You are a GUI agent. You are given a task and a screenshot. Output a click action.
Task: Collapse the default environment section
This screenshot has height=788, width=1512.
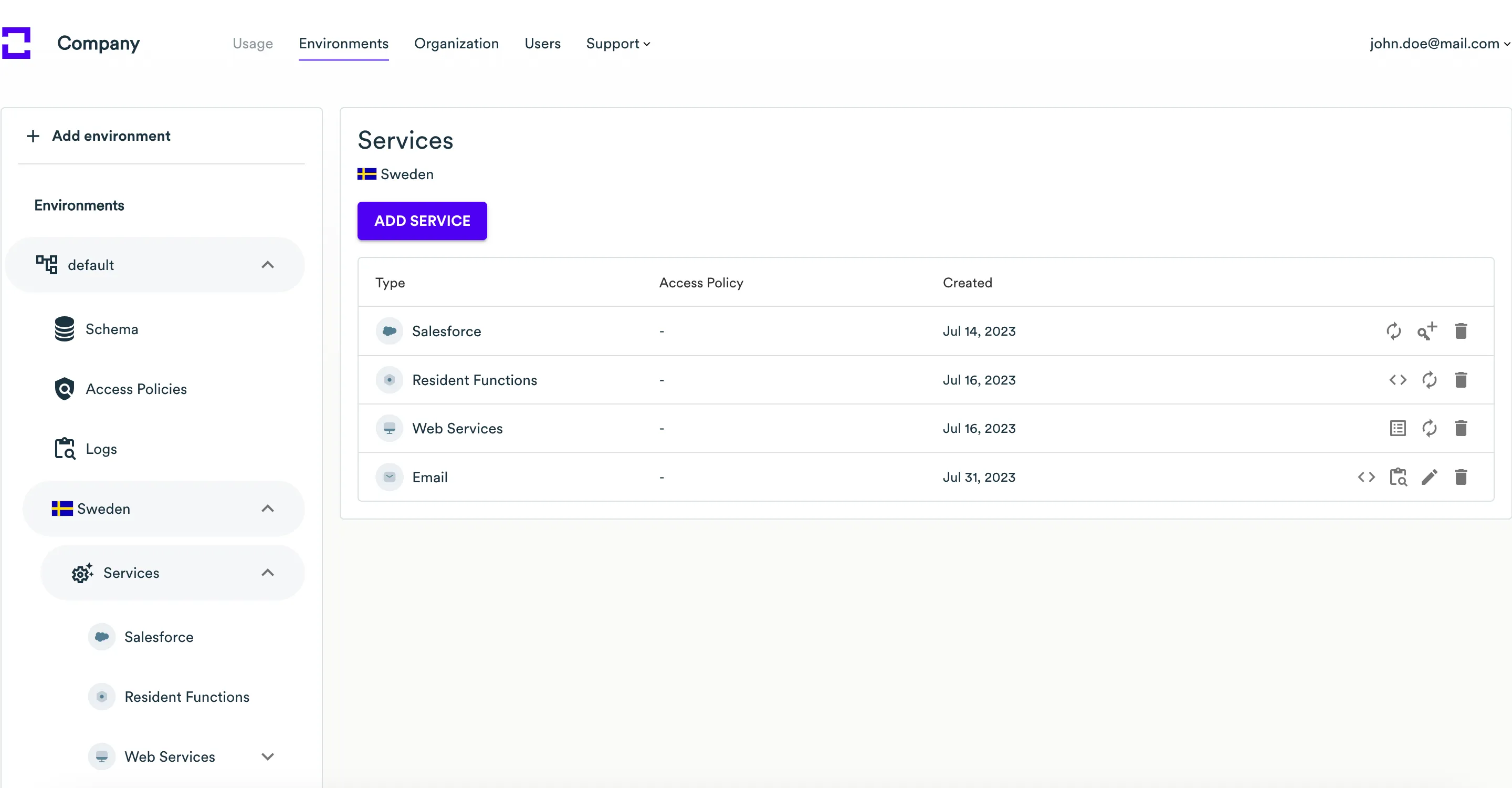(x=268, y=265)
